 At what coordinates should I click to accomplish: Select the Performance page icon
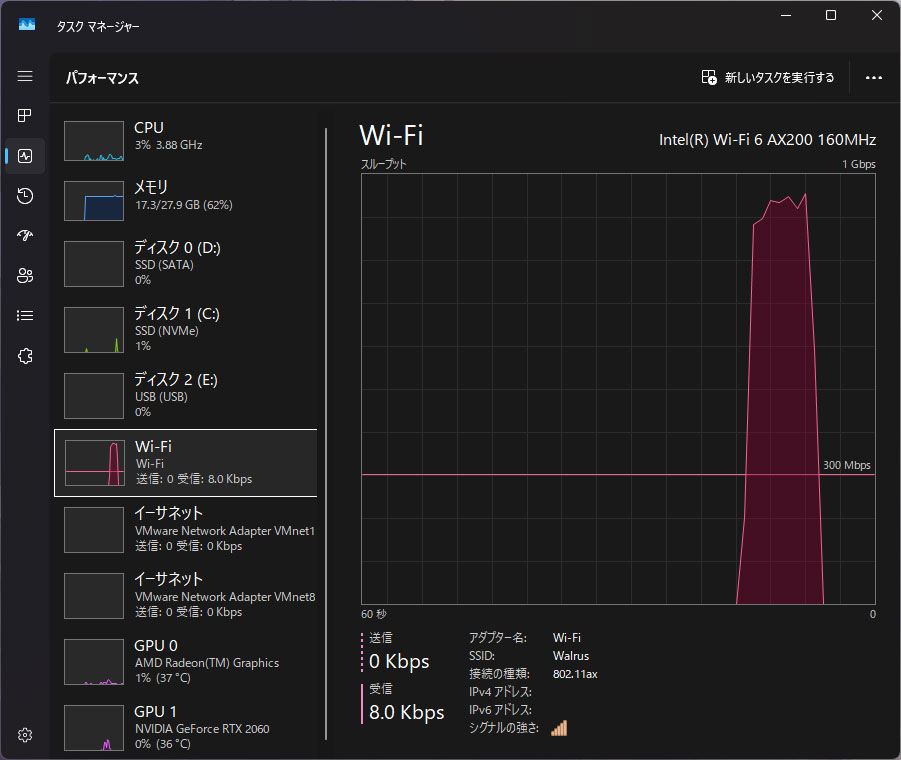[x=25, y=156]
